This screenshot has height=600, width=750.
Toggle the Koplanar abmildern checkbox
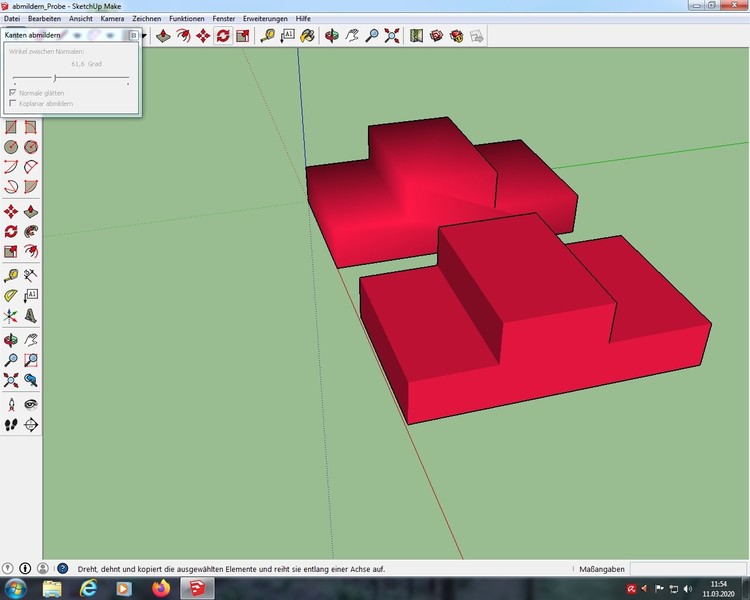[x=13, y=103]
